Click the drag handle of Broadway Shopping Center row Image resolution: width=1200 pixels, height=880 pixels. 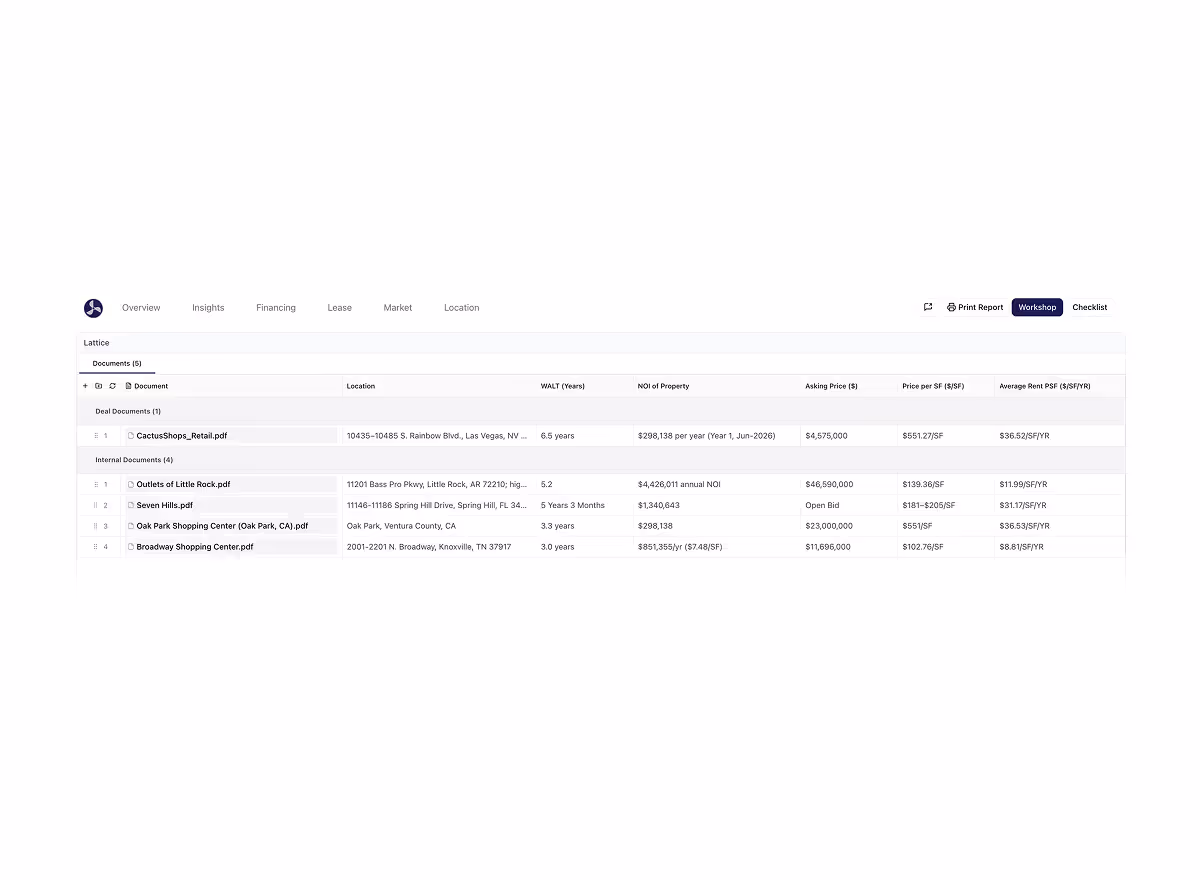coord(96,547)
